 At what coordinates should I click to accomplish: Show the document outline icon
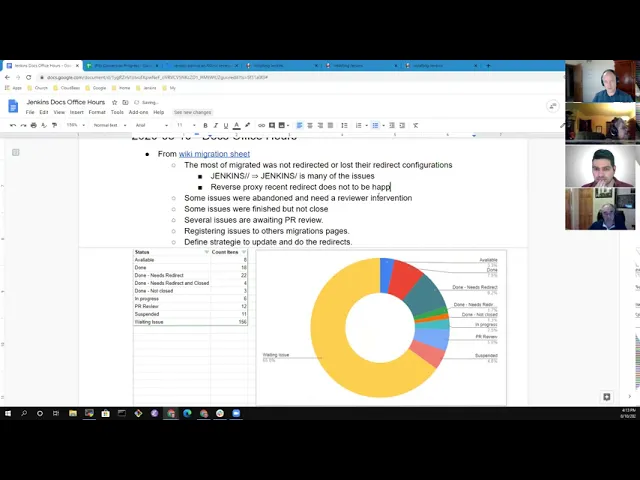pyautogui.click(x=16, y=153)
